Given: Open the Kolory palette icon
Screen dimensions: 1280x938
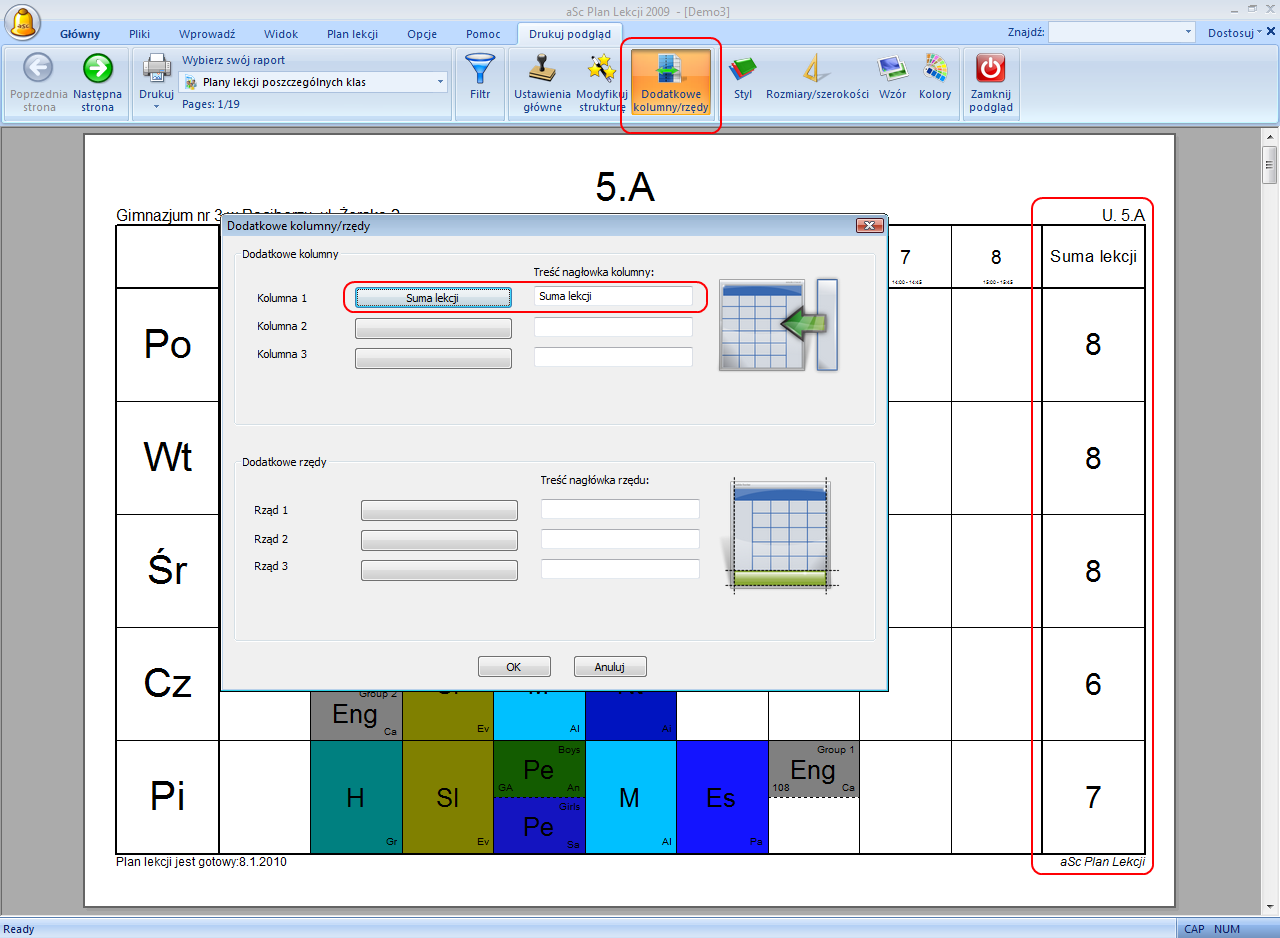Looking at the screenshot, I should [935, 79].
